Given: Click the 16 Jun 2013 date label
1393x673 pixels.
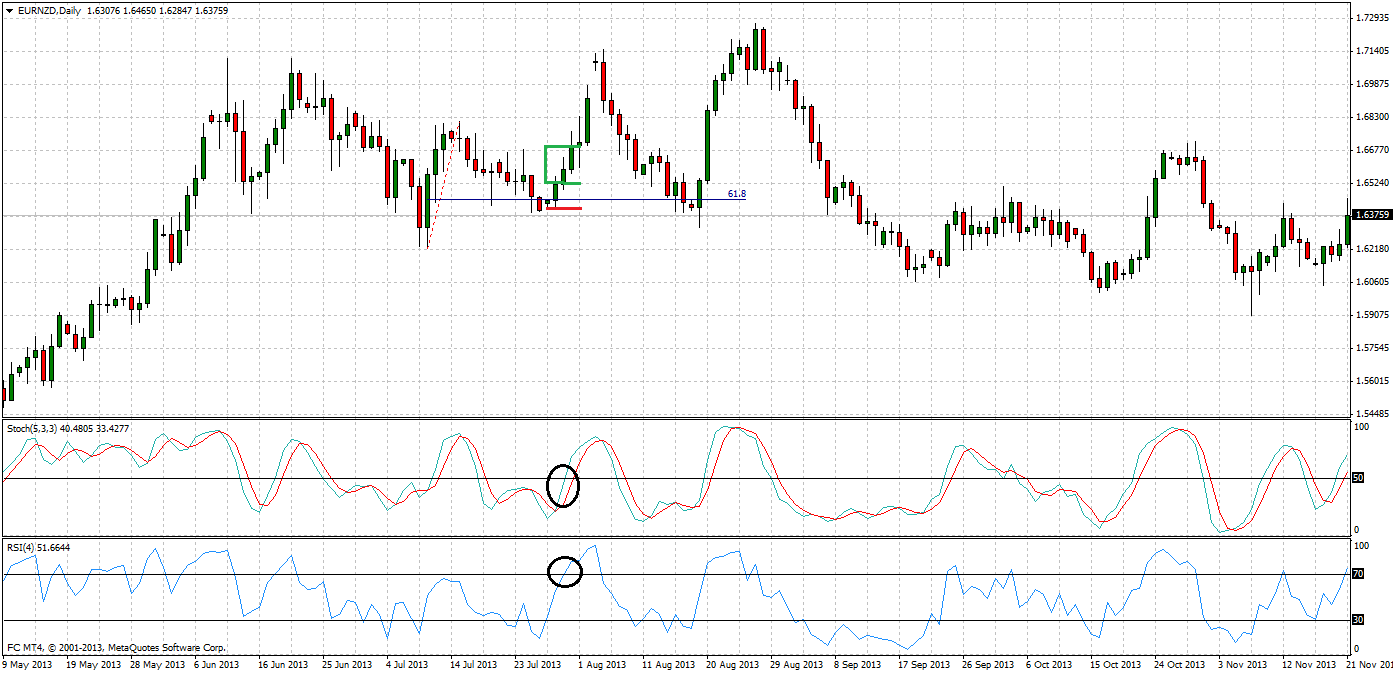Looking at the screenshot, I should click(x=284, y=664).
